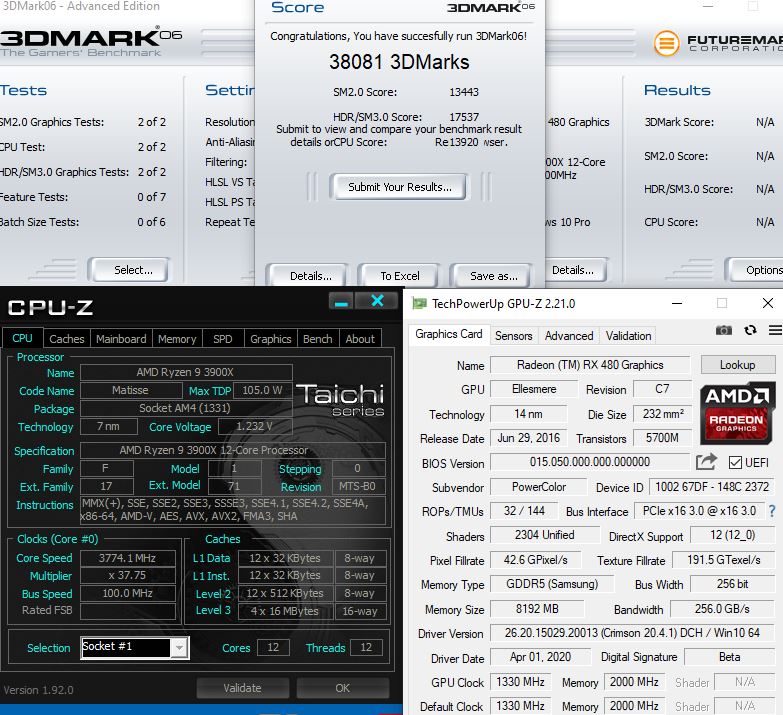Click the GPU-Z title bar app icon
This screenshot has width=783, height=715.
click(419, 304)
